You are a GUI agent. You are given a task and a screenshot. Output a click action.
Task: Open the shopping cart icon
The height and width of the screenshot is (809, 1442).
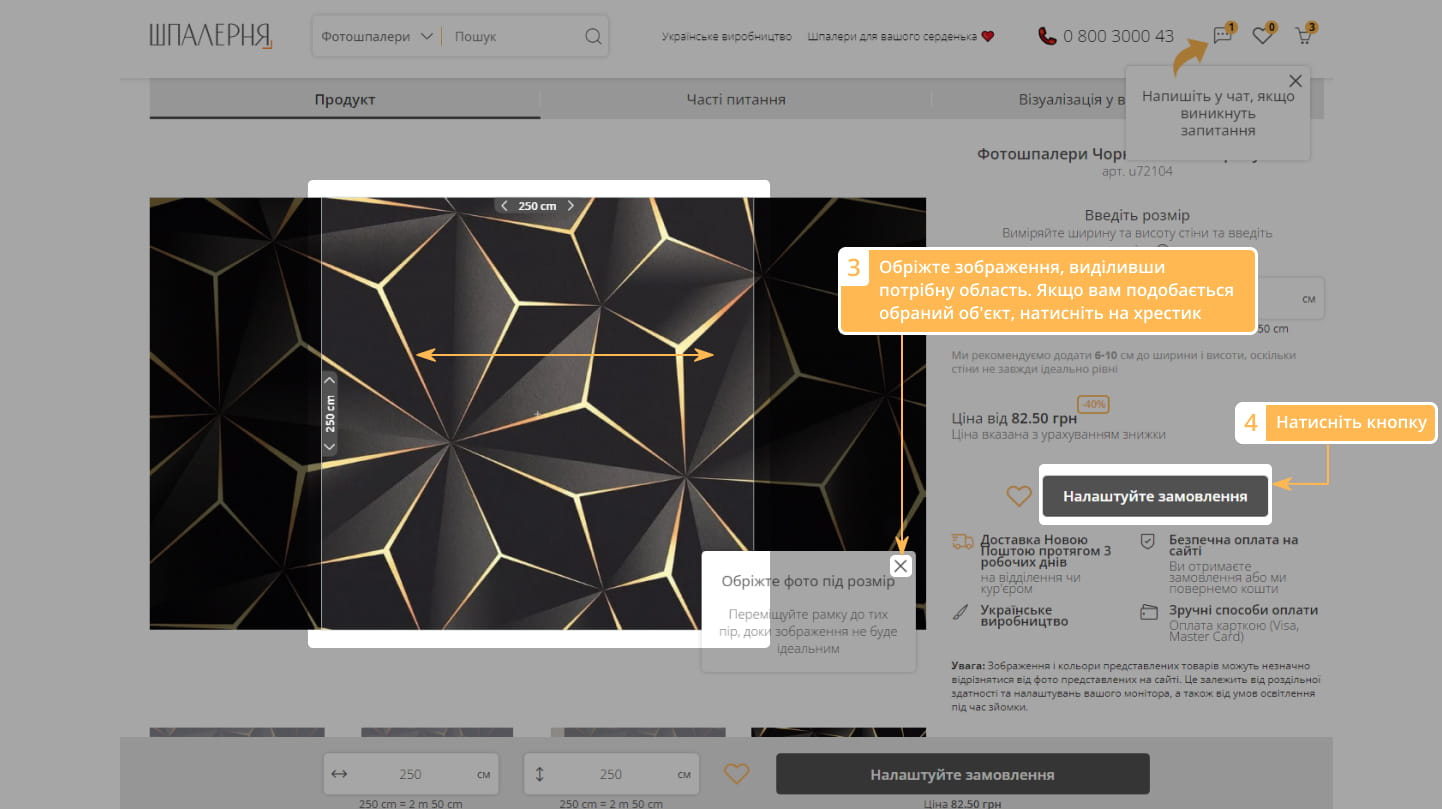tap(1303, 36)
